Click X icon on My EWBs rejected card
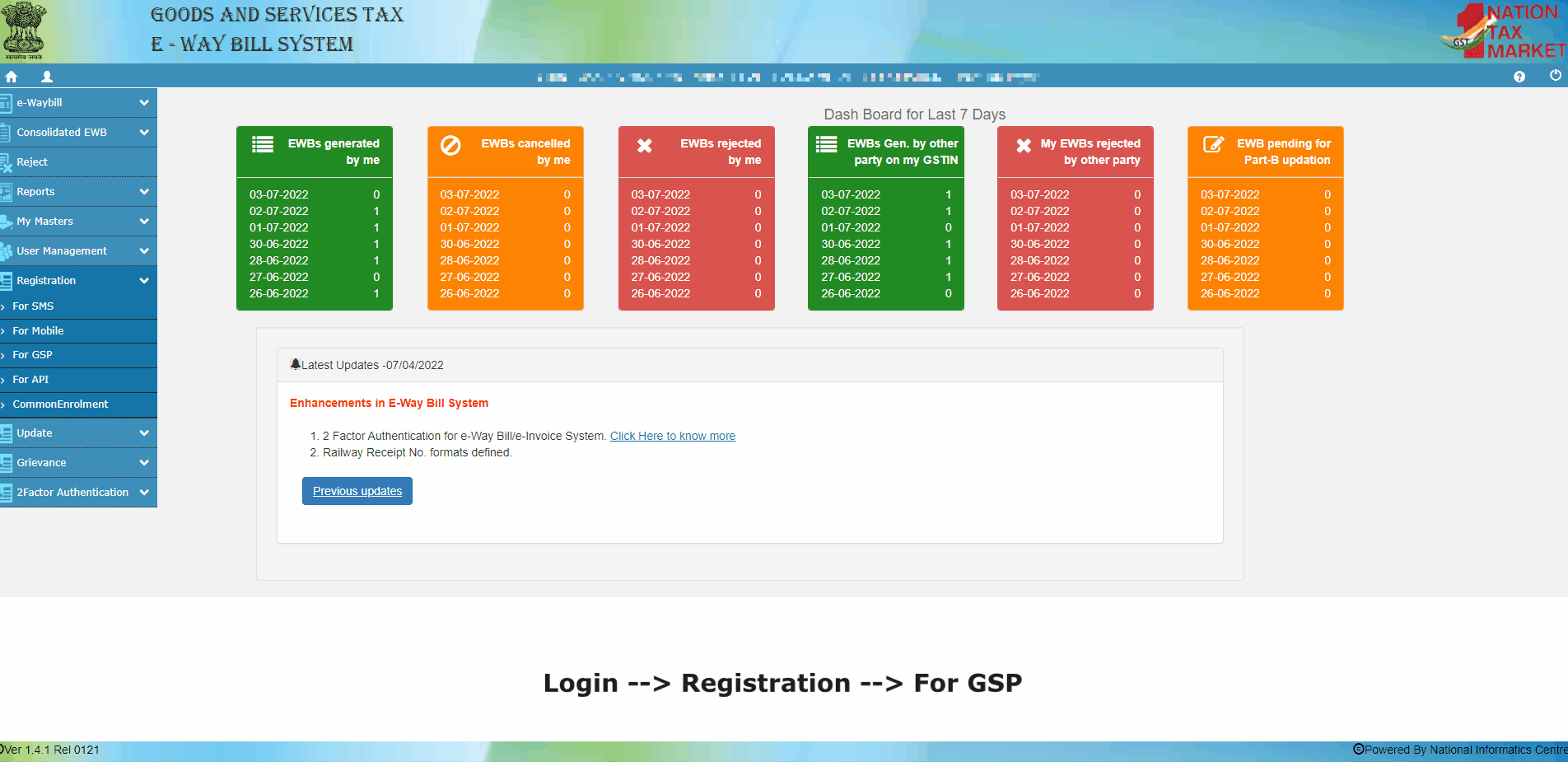Image resolution: width=1568 pixels, height=762 pixels. (1024, 146)
